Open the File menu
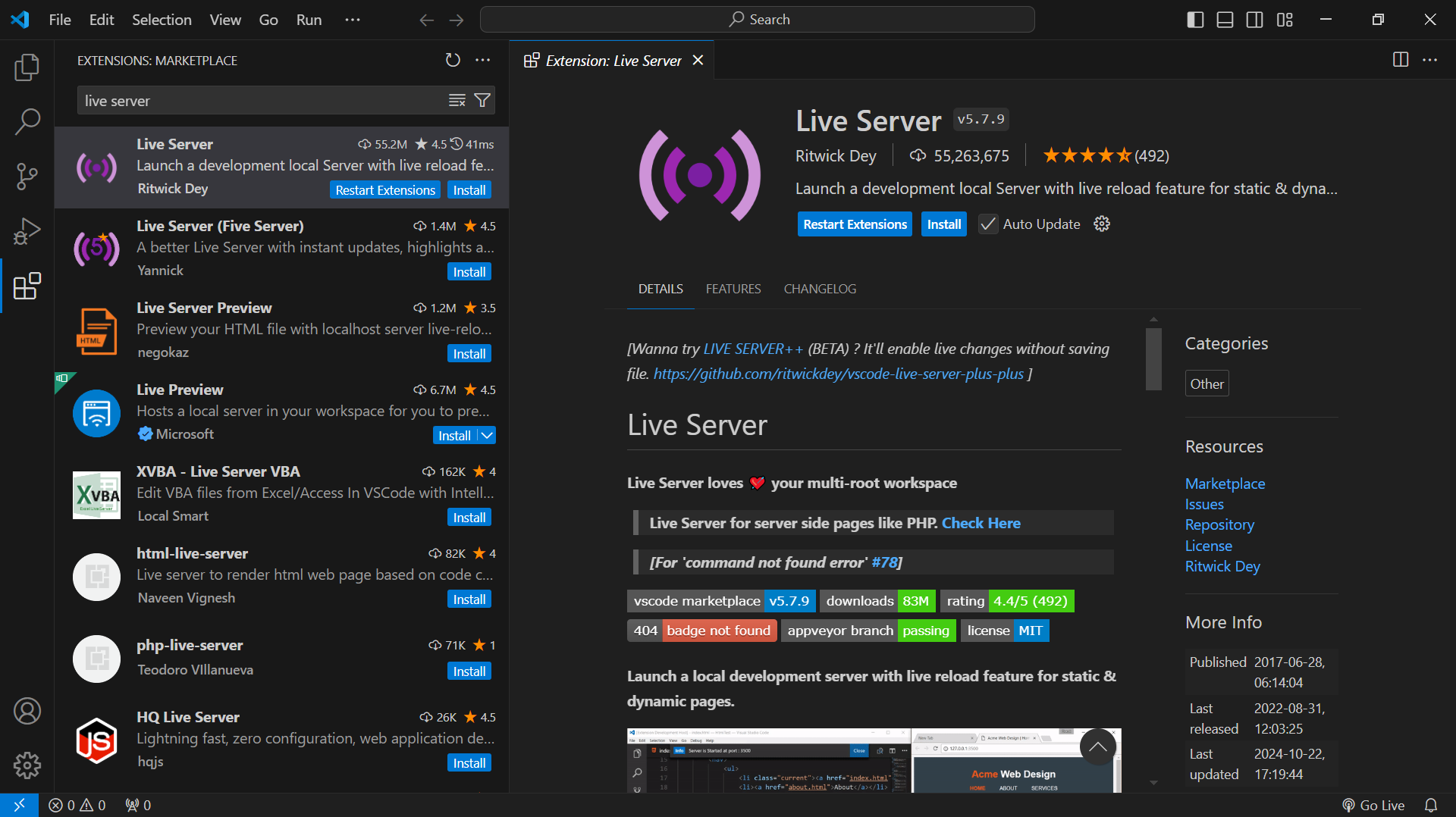This screenshot has height=817, width=1456. point(60,20)
